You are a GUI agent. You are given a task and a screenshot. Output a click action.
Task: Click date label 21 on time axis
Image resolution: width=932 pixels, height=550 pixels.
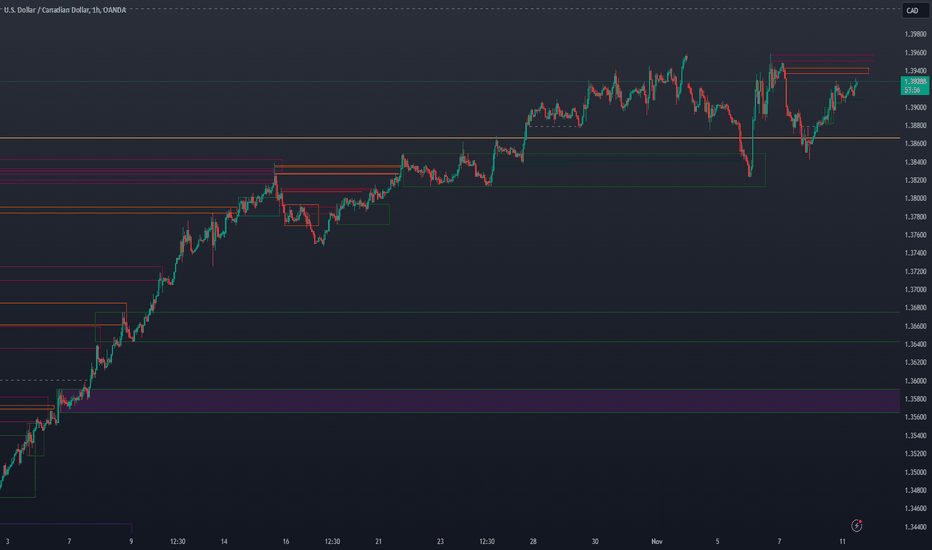click(379, 542)
